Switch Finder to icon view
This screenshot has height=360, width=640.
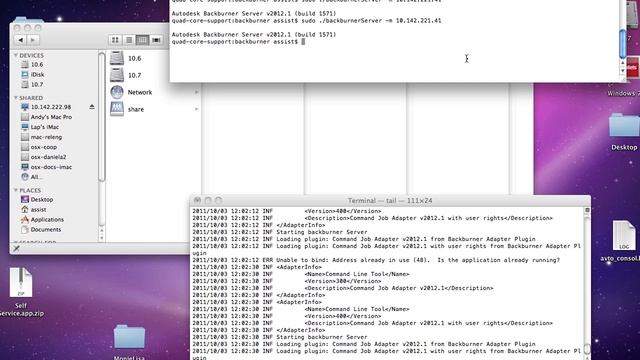tap(115, 40)
